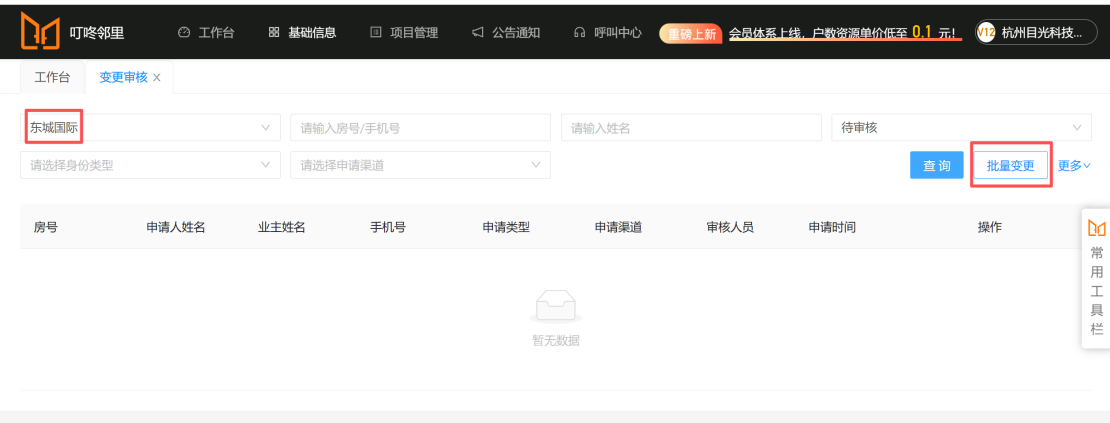Switch to the 工作台 tab
1110x423 pixels.
click(53, 77)
